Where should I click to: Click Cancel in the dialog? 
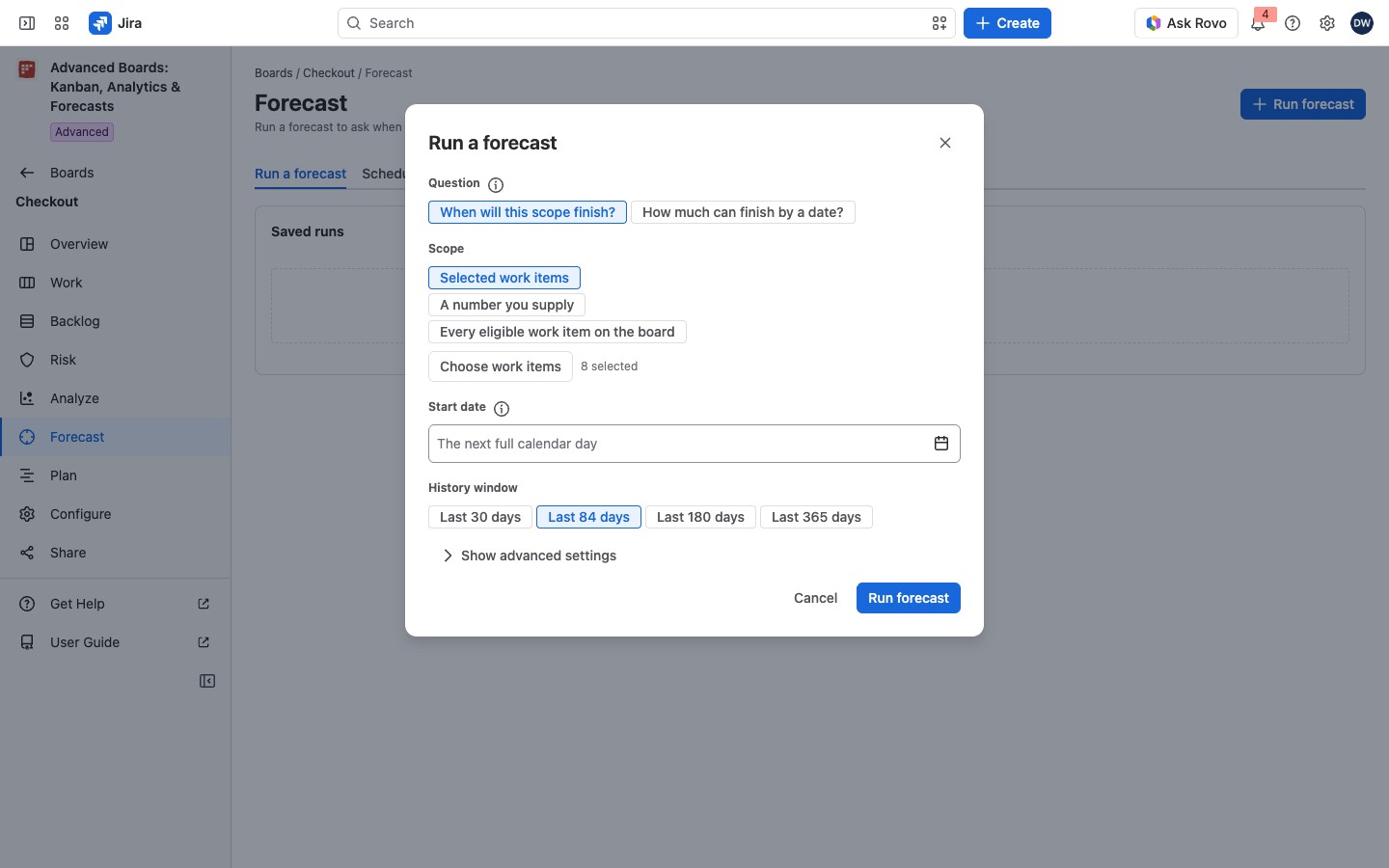click(815, 598)
